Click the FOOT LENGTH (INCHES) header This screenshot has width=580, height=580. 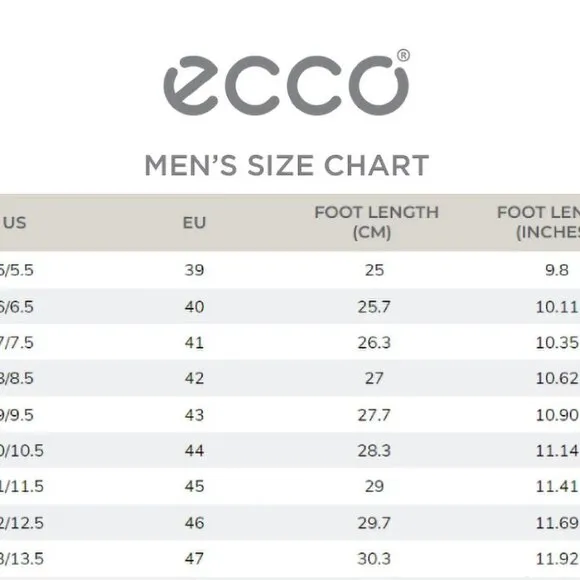(x=539, y=222)
